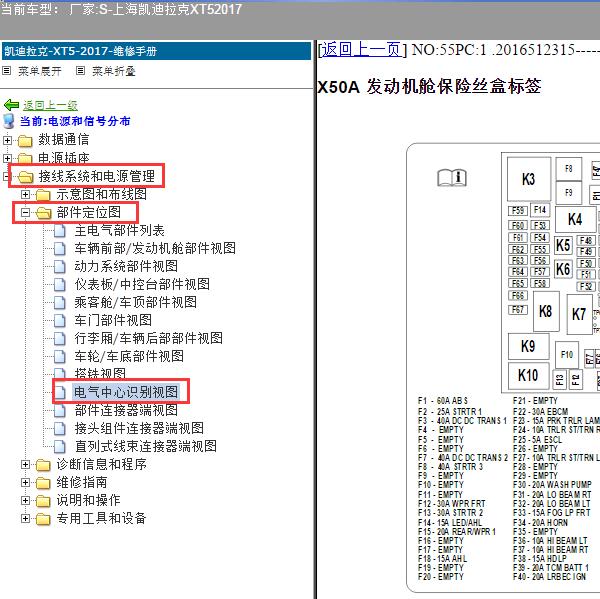This screenshot has width=600, height=599.
Task: Open 主电气部件列表 document
Action: 119,230
